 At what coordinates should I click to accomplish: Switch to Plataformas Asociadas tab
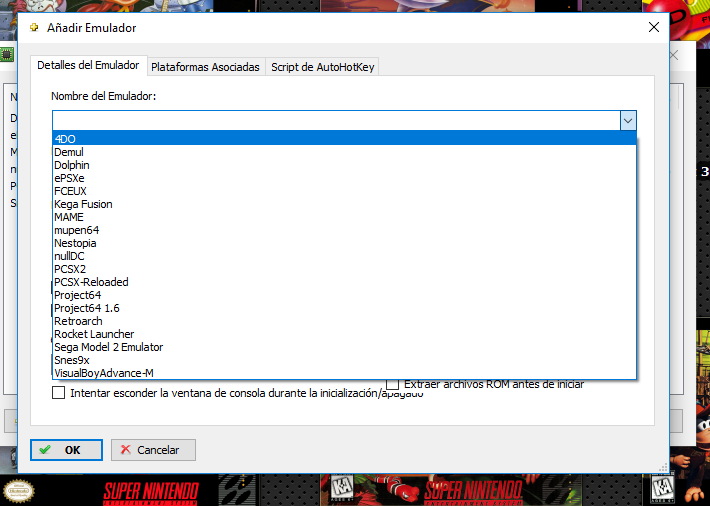[205, 67]
